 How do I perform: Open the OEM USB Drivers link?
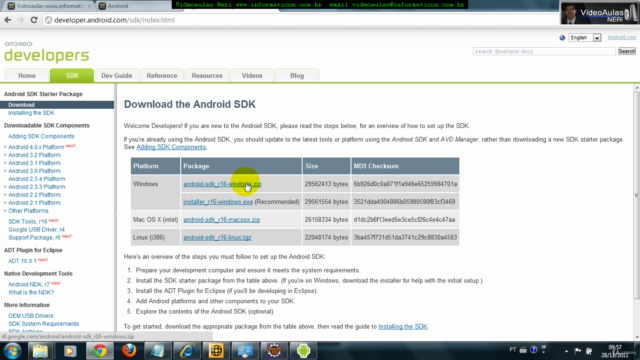(x=31, y=316)
